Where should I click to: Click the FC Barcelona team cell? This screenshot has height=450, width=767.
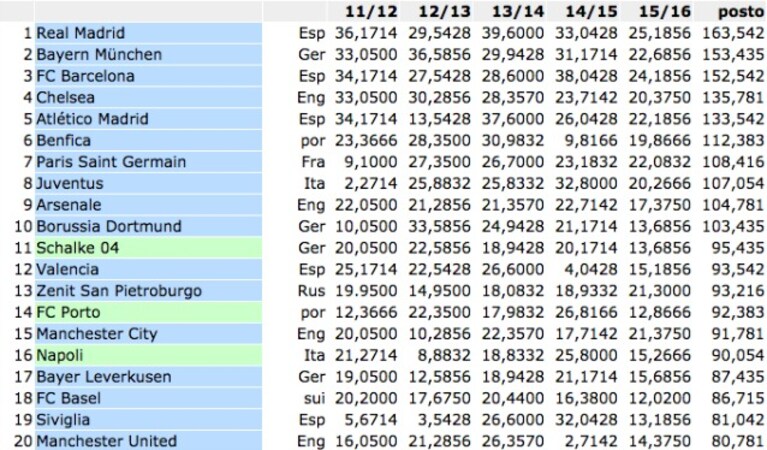(148, 76)
